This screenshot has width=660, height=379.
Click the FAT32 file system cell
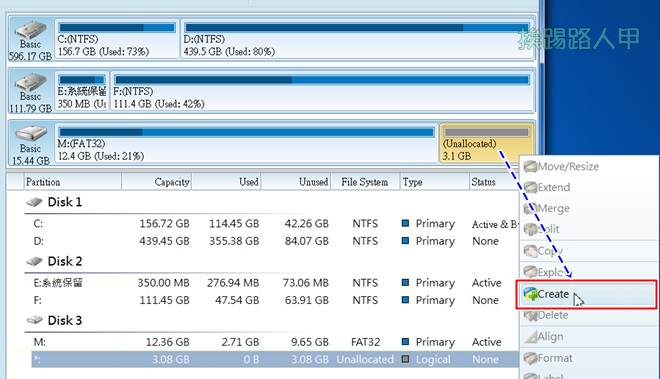(365, 342)
